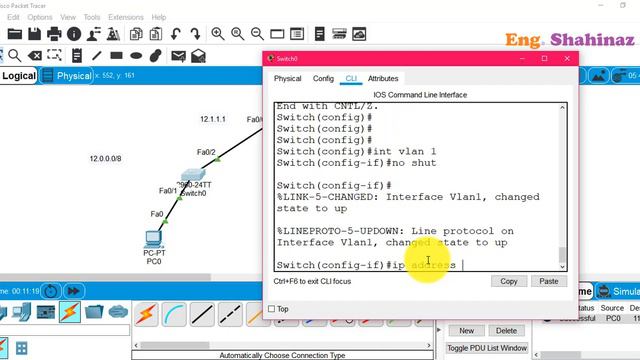The height and width of the screenshot is (360, 640).
Task: Open the Physical tab in Switch0 window
Action: [287, 78]
